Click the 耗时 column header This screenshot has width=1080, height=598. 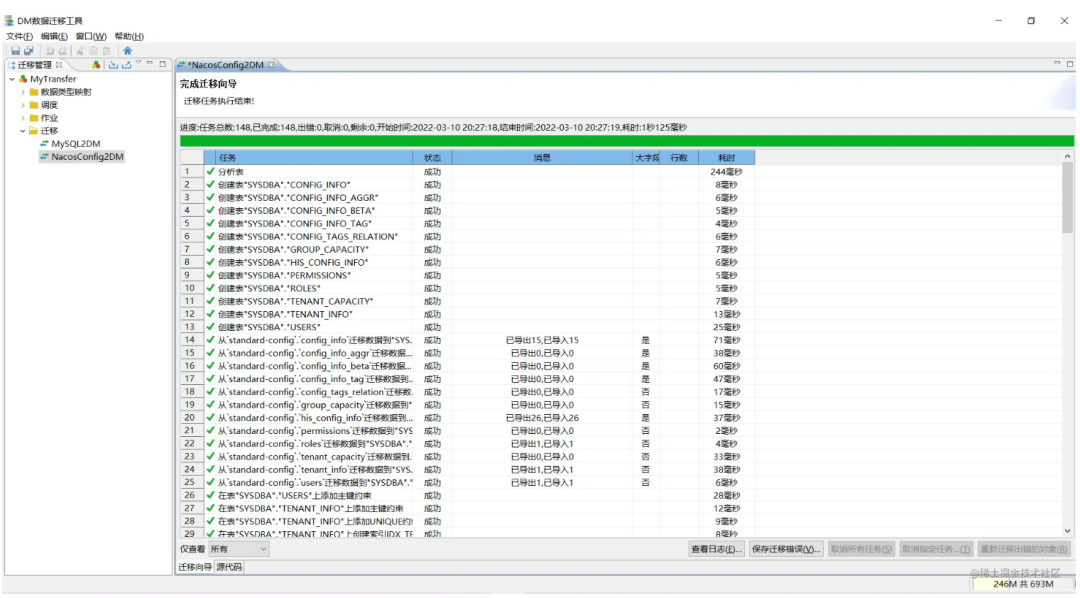727,158
